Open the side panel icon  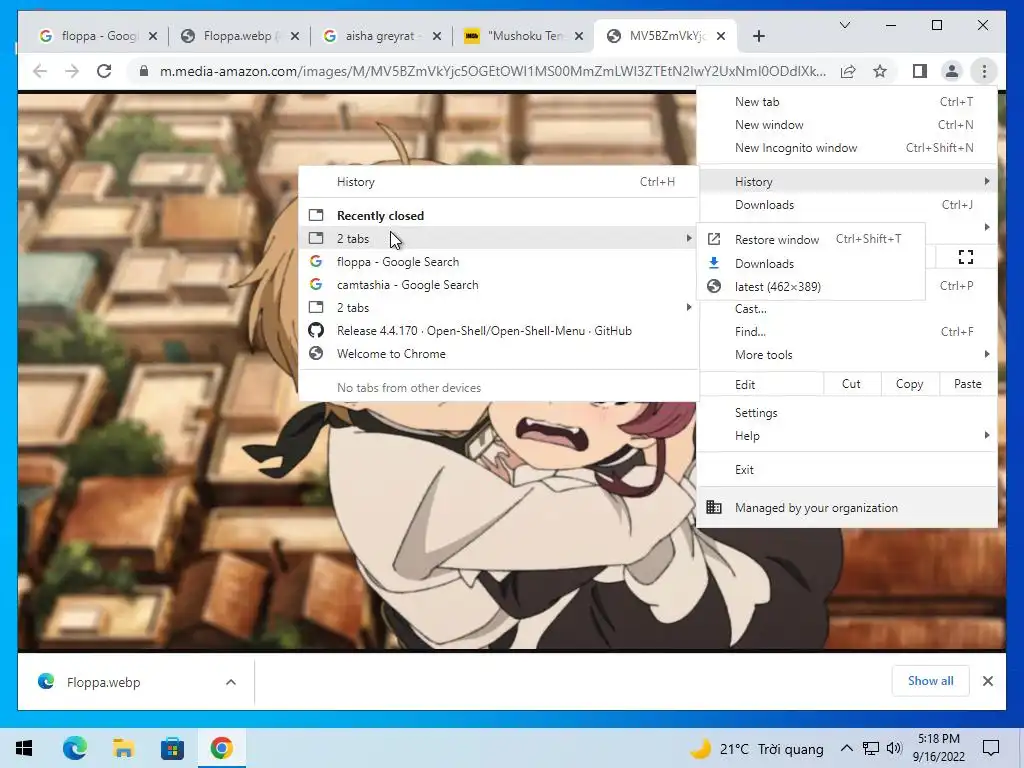pos(920,71)
